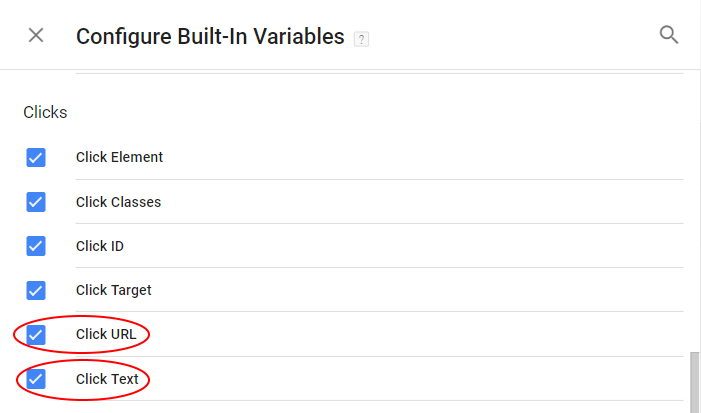Click the scrollbar track above the thumb
Screen dimensions: 701x413
(694, 210)
